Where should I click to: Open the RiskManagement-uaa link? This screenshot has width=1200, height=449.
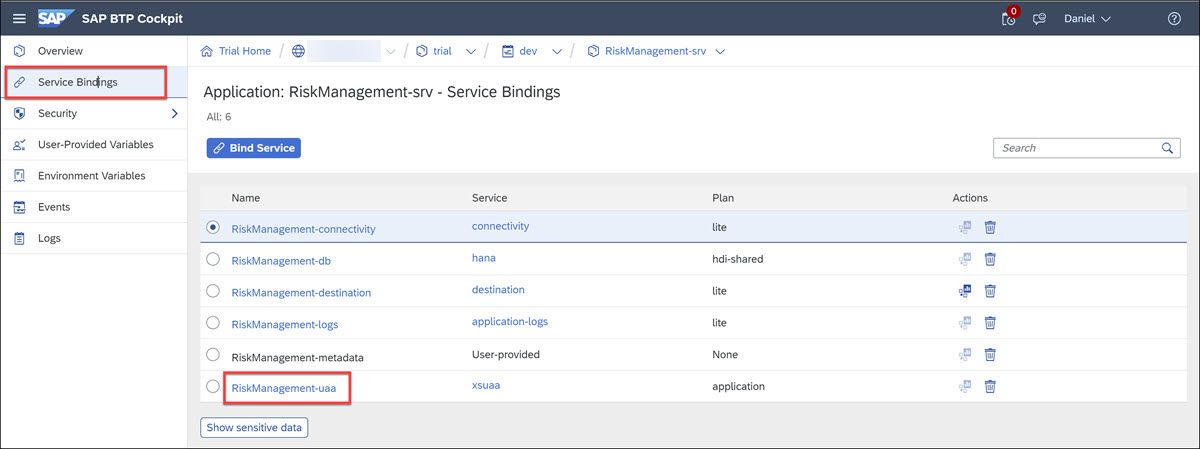point(283,388)
